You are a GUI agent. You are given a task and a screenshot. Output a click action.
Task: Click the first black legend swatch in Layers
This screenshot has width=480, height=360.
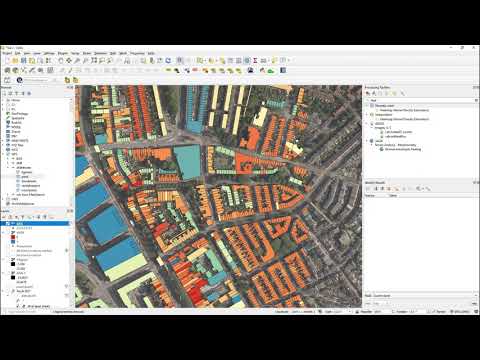coord(13,264)
